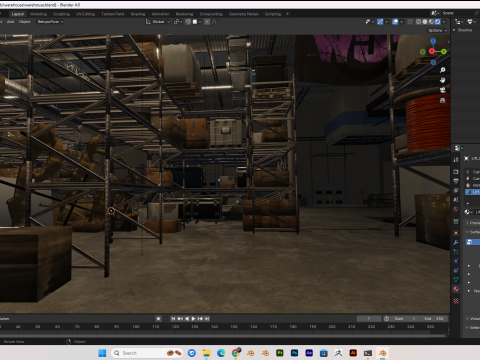Switch to the UV Editing workspace tab

pyautogui.click(x=85, y=14)
